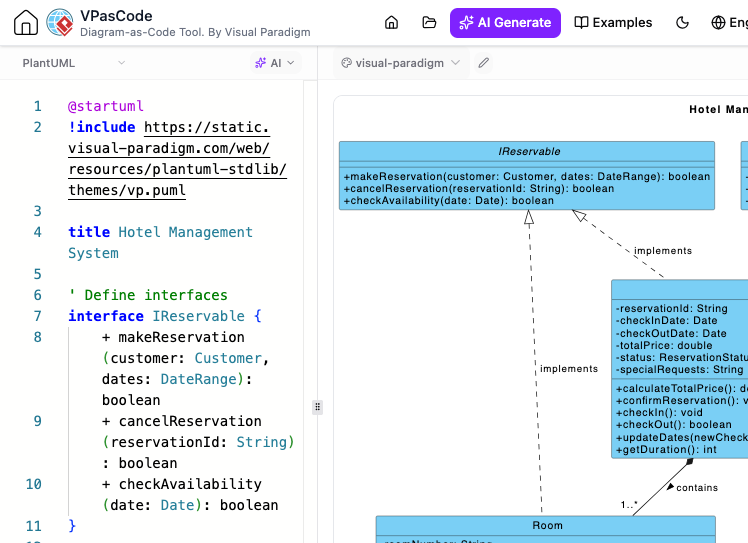Click the VPasCode title text

tap(116, 16)
